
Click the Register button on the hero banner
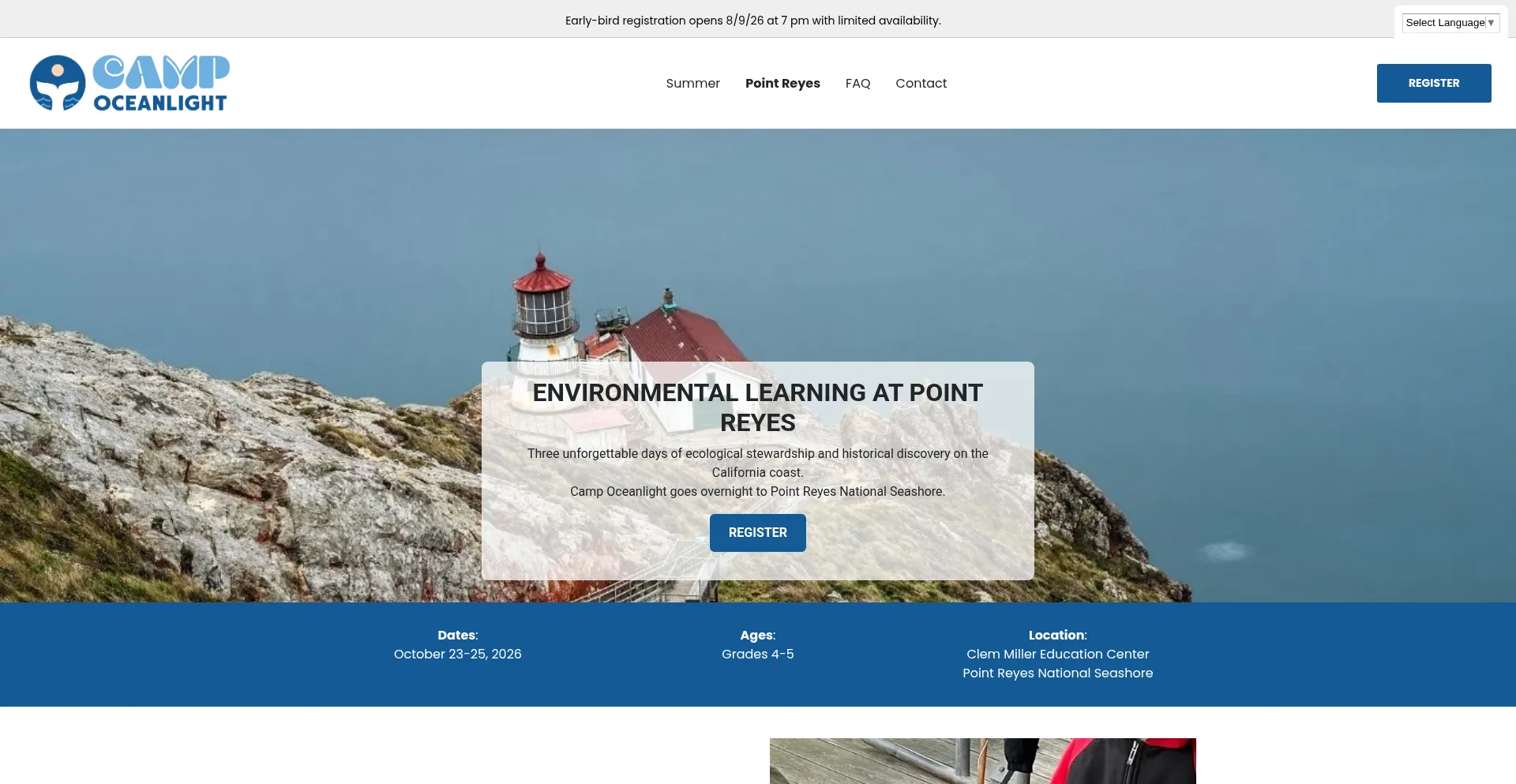[x=758, y=533]
